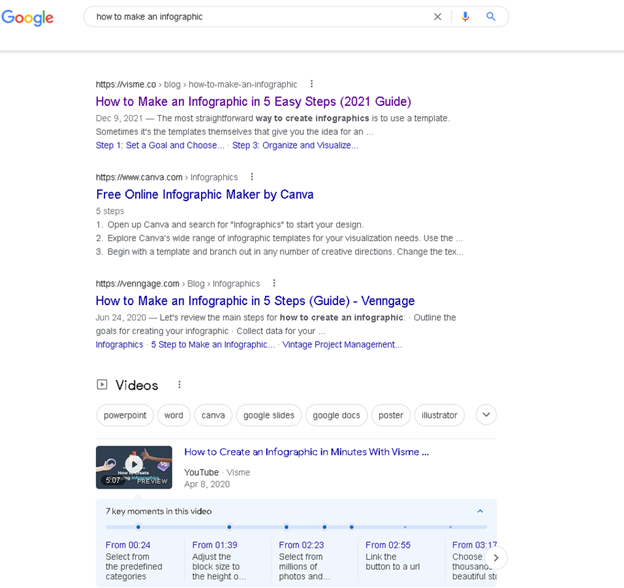Click the Videos section play icon
This screenshot has width=624, height=588.
tap(102, 385)
